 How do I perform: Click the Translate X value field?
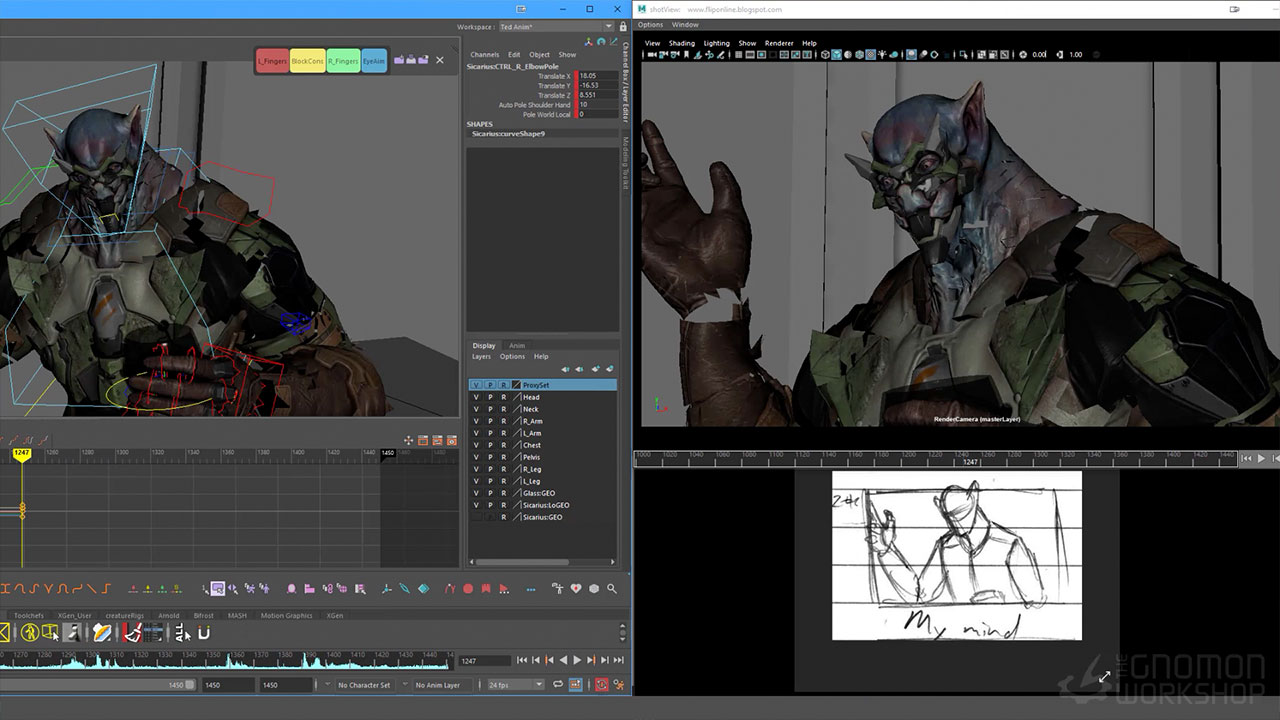(x=597, y=76)
